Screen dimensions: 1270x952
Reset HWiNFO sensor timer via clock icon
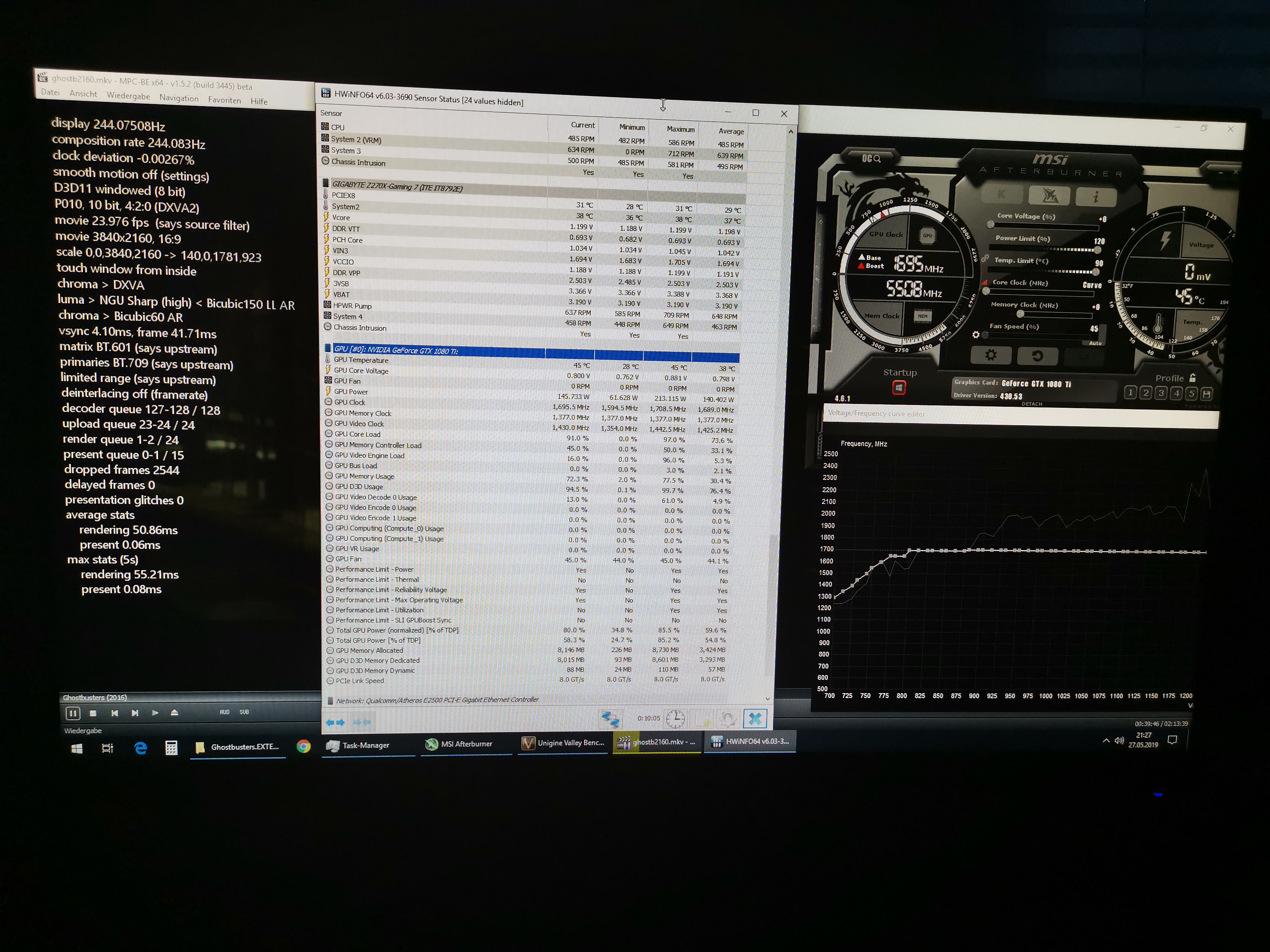click(675, 719)
